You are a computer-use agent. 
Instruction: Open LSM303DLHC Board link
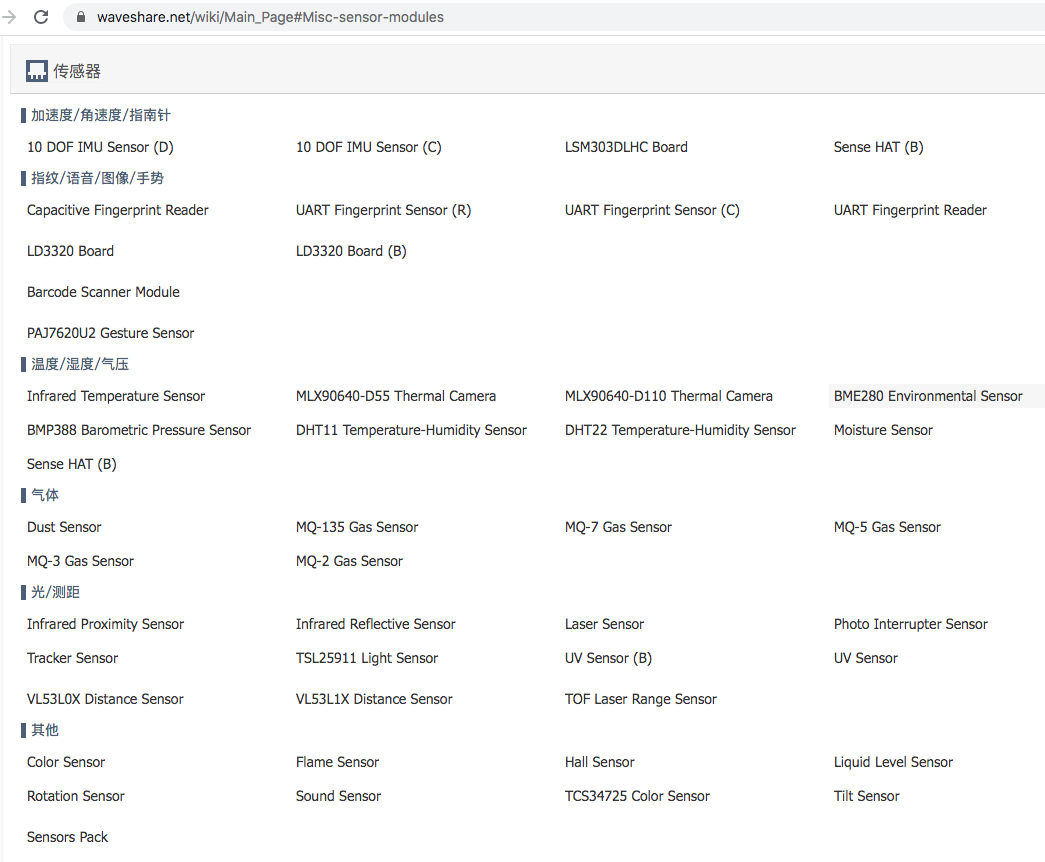coord(626,147)
